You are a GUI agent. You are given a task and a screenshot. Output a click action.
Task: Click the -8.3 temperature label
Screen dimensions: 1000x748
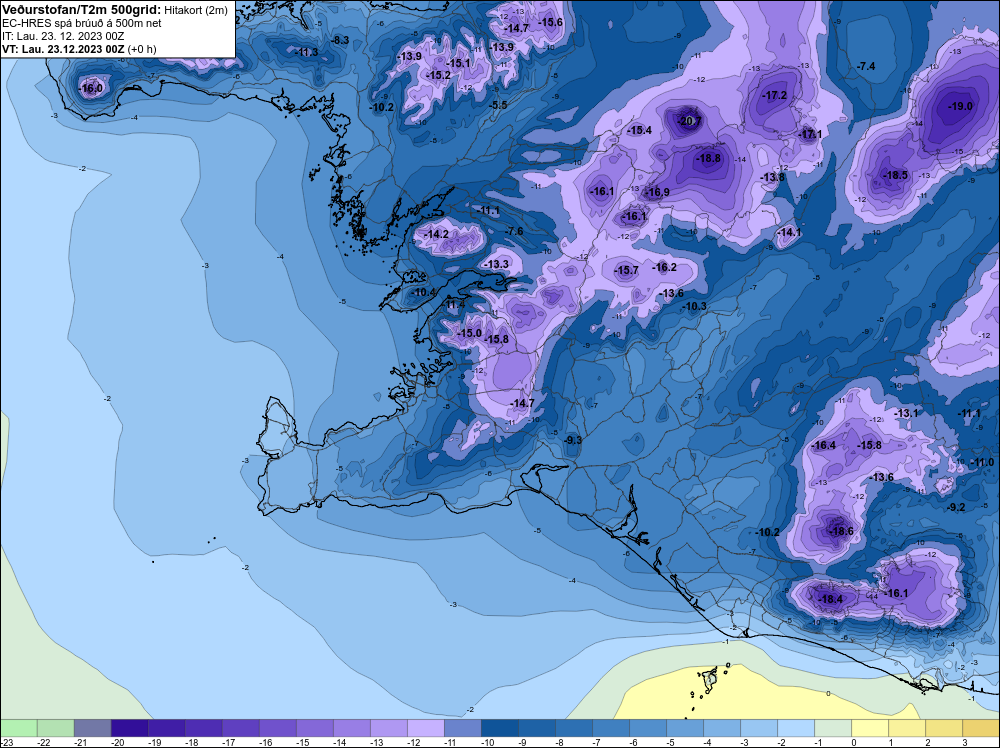[x=340, y=40]
